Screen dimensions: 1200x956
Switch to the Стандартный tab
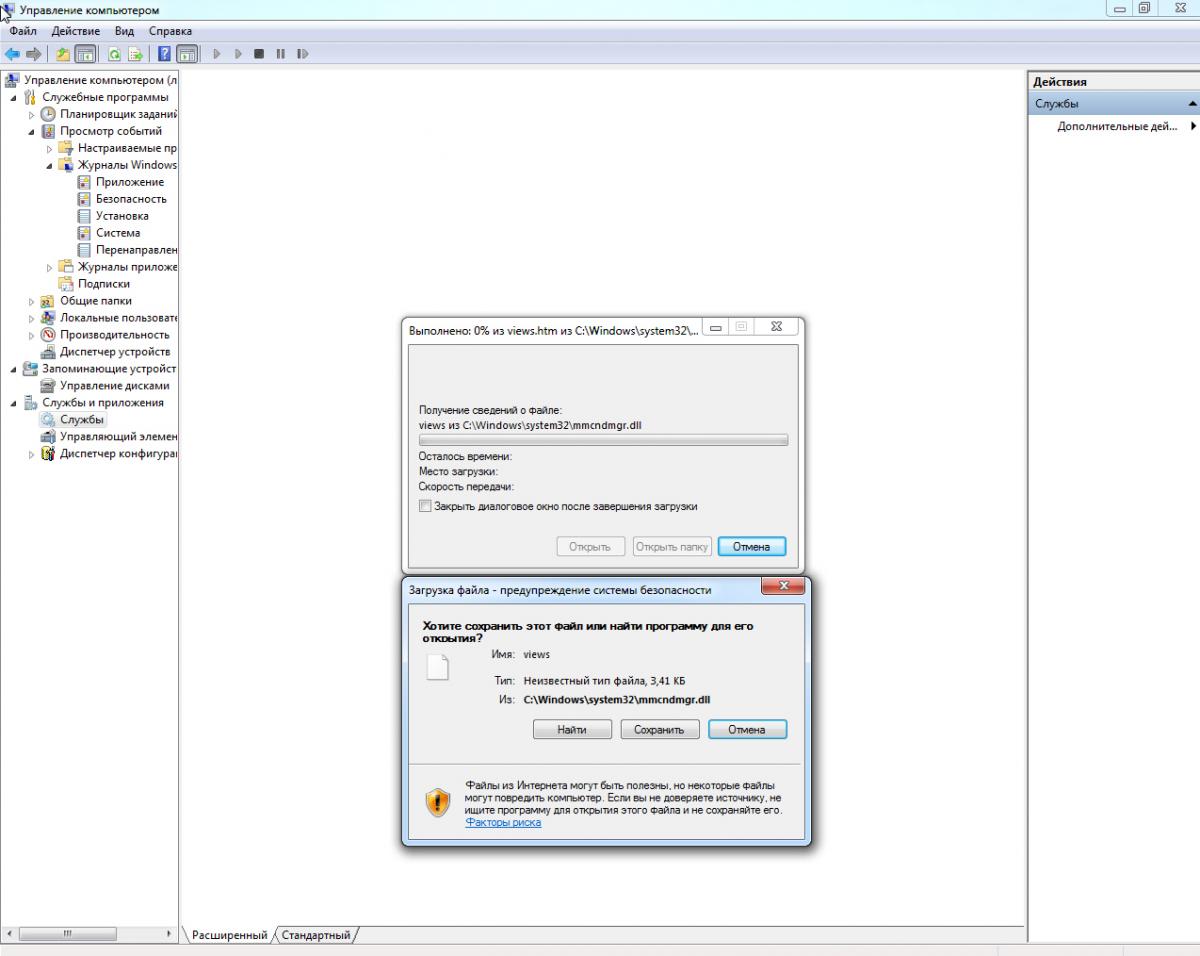pyautogui.click(x=316, y=935)
